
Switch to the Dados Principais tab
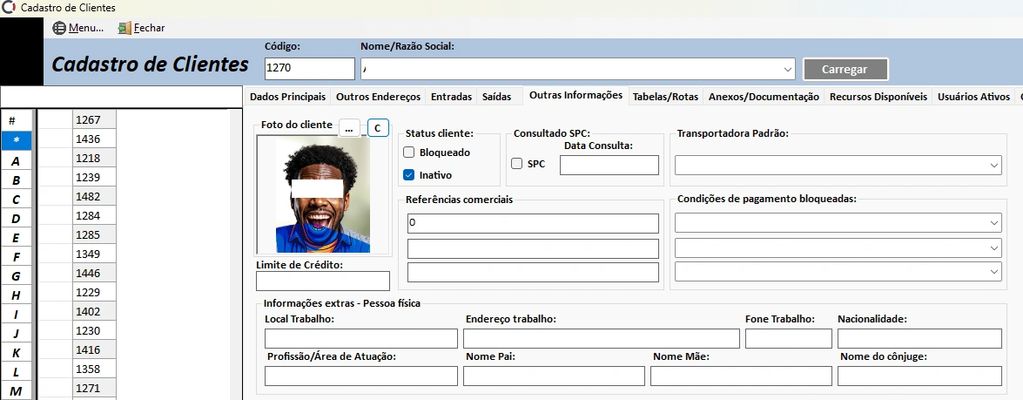click(287, 97)
